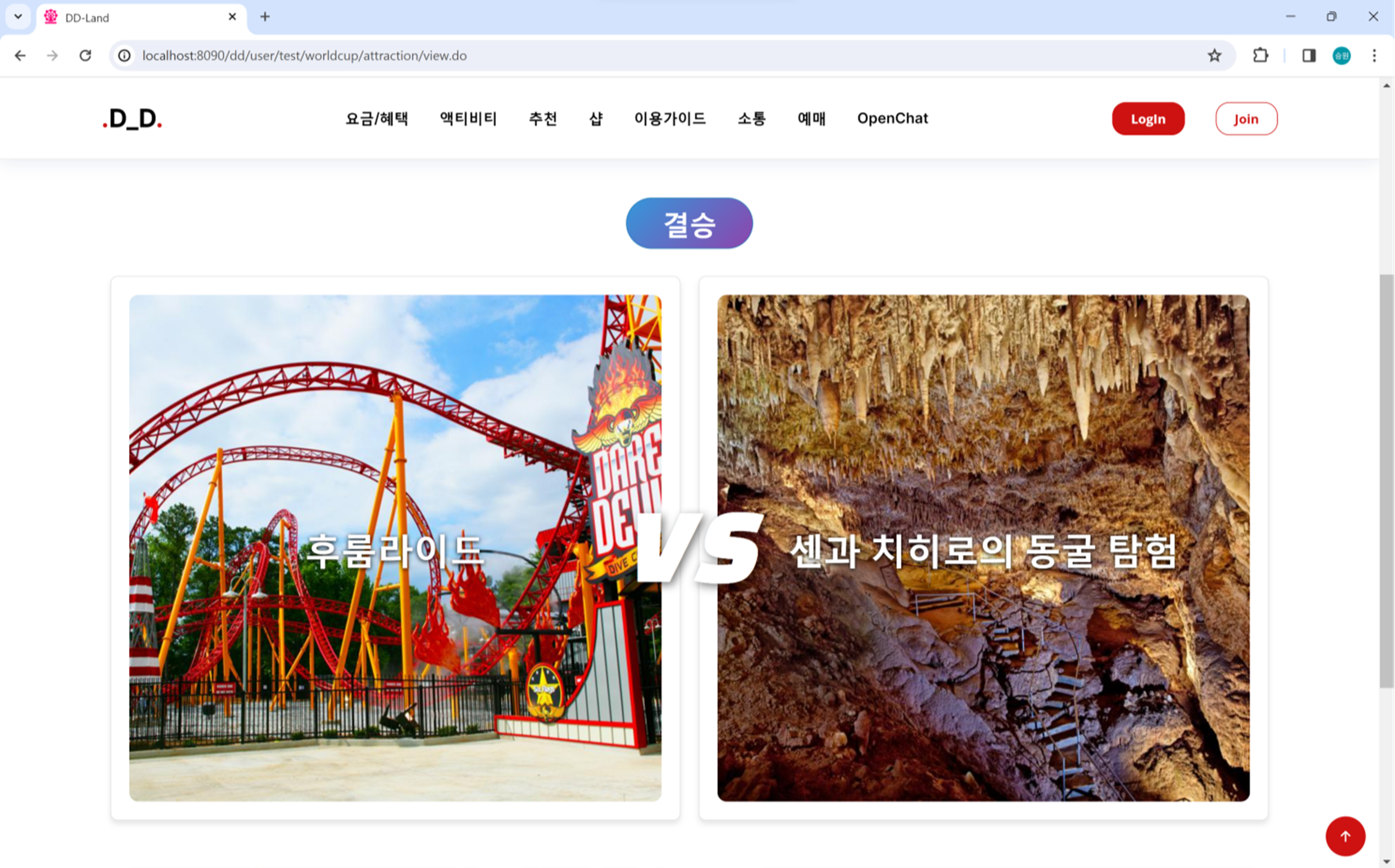Open Chrome three-dot menu
Screen dimensions: 1395x868
point(1374,56)
